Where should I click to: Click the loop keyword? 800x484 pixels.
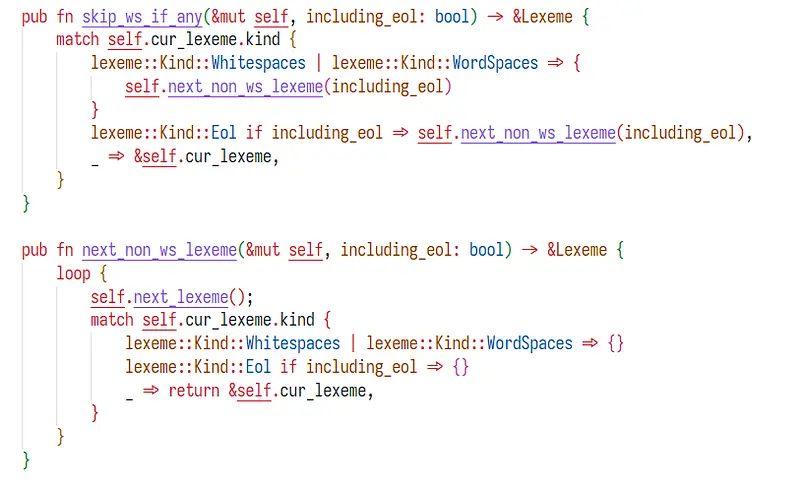click(73, 273)
